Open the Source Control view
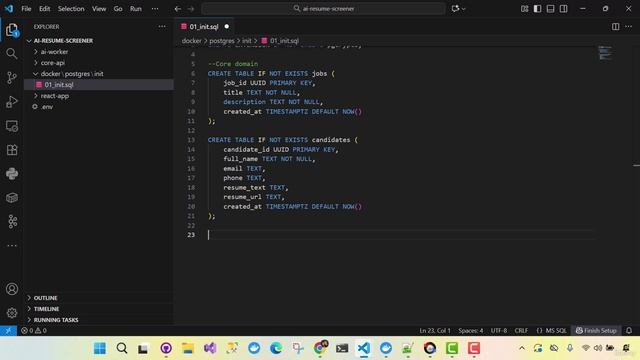Image resolution: width=640 pixels, height=360 pixels. [x=12, y=78]
